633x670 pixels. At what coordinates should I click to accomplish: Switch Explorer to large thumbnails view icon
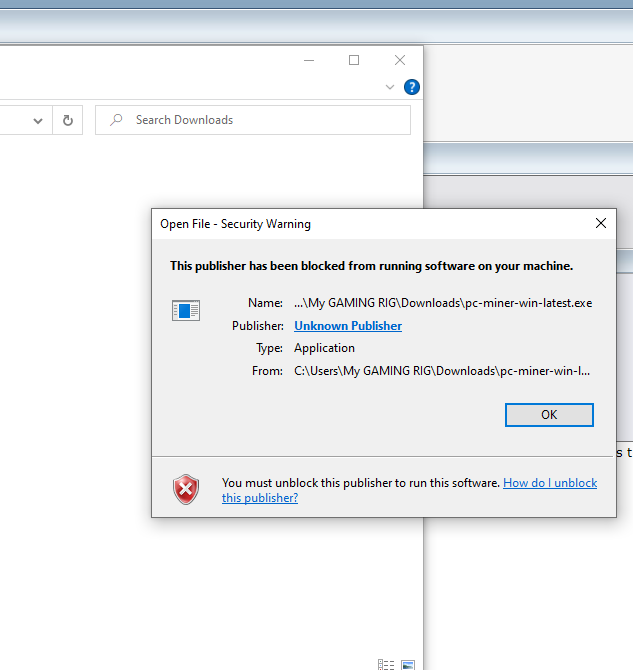(408, 665)
